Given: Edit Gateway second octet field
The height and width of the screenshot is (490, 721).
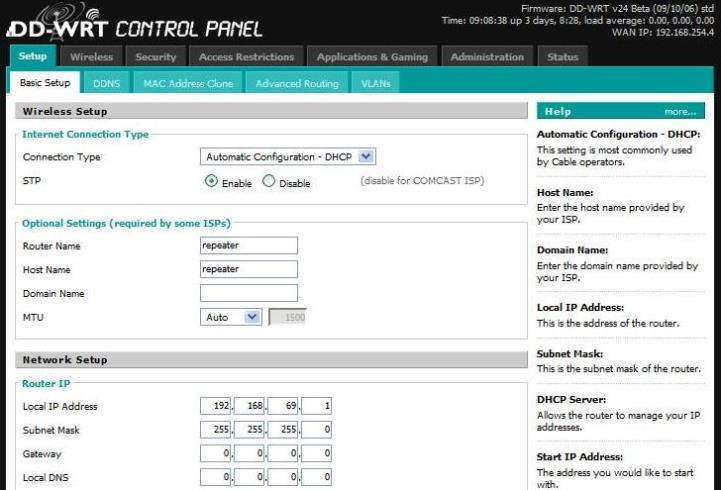Looking at the screenshot, I should point(249,454).
